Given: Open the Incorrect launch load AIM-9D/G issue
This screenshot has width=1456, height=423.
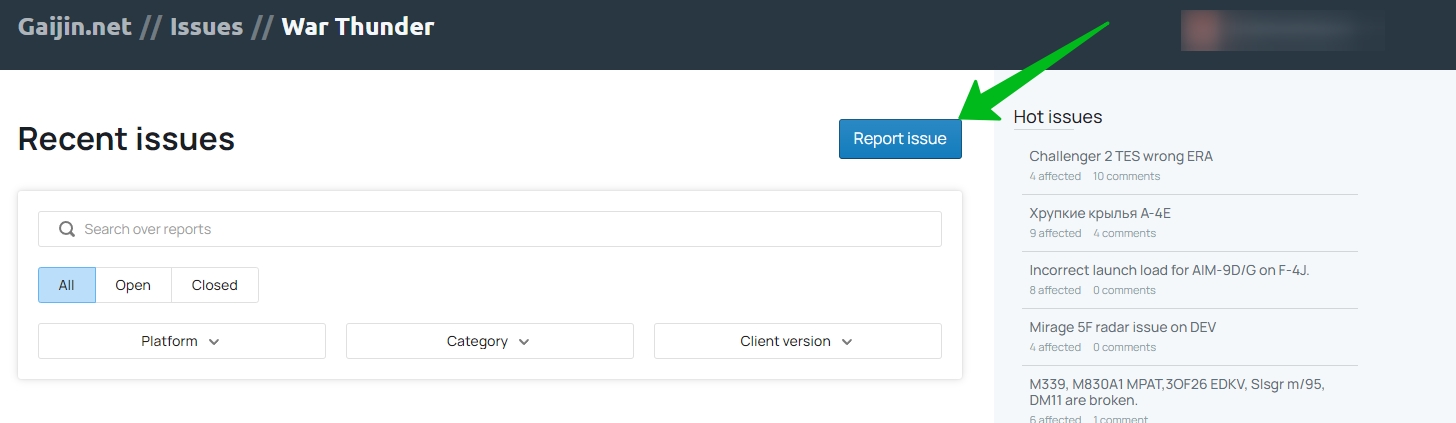Looking at the screenshot, I should tap(1169, 270).
